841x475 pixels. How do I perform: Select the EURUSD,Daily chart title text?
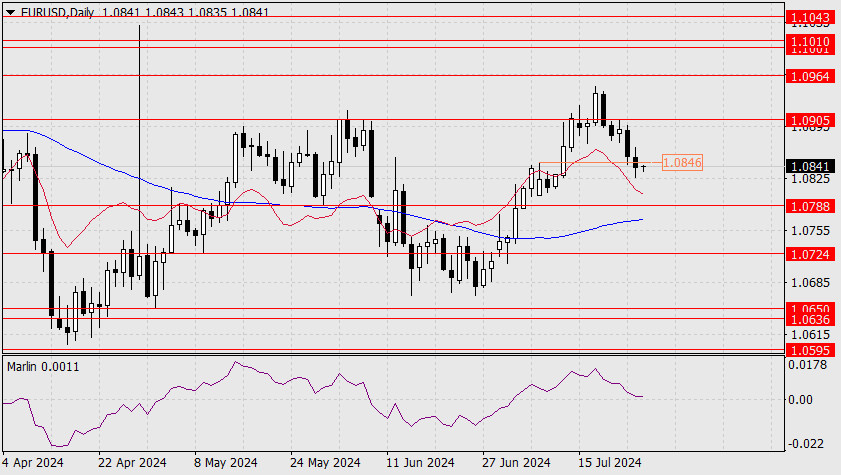(x=57, y=12)
